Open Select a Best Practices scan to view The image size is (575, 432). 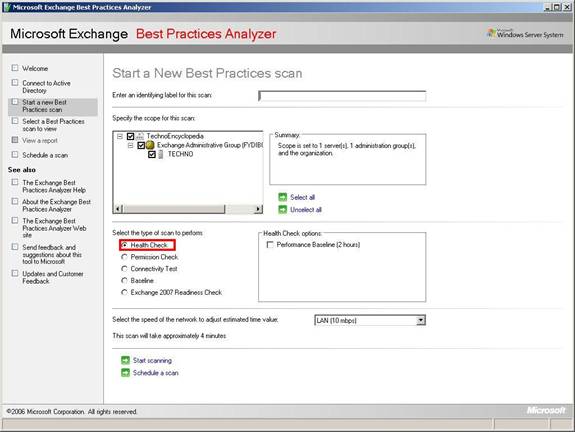point(53,125)
